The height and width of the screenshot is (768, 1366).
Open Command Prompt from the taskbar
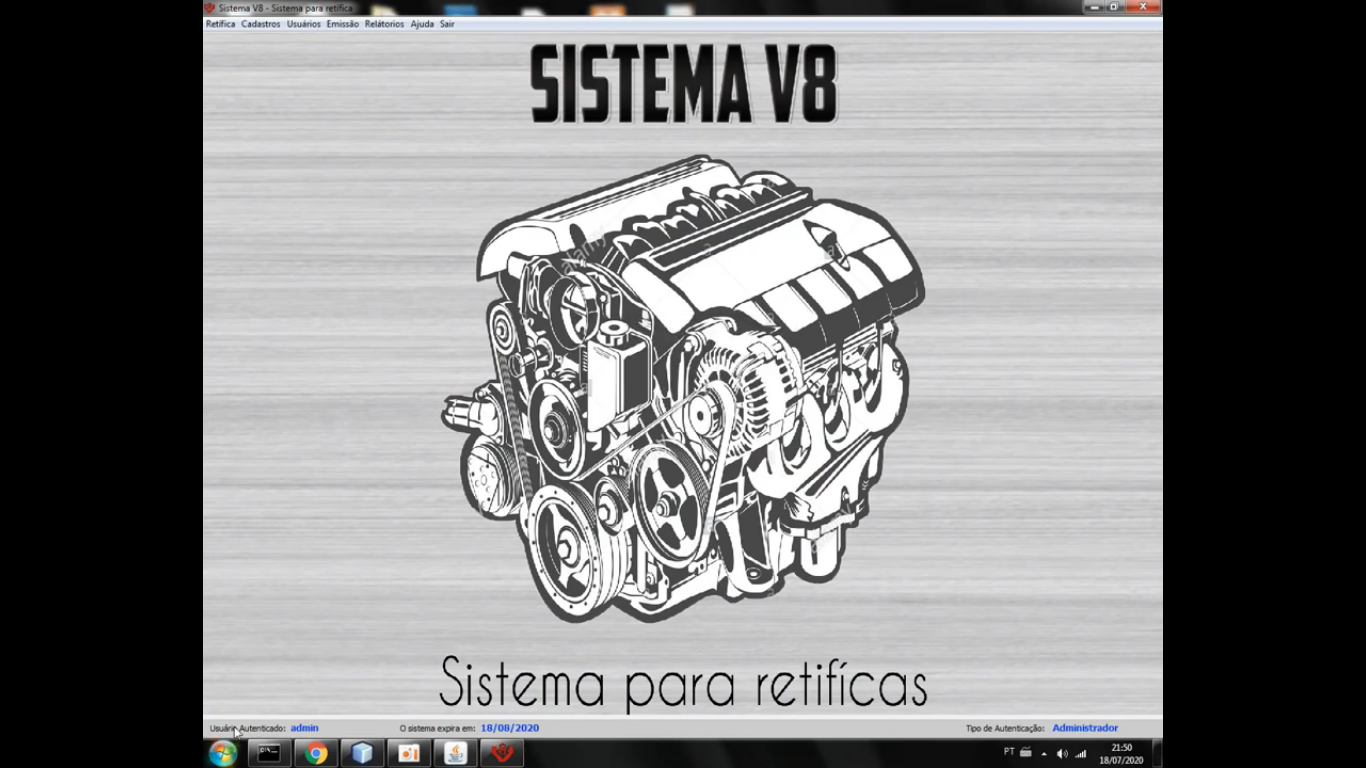pyautogui.click(x=269, y=754)
